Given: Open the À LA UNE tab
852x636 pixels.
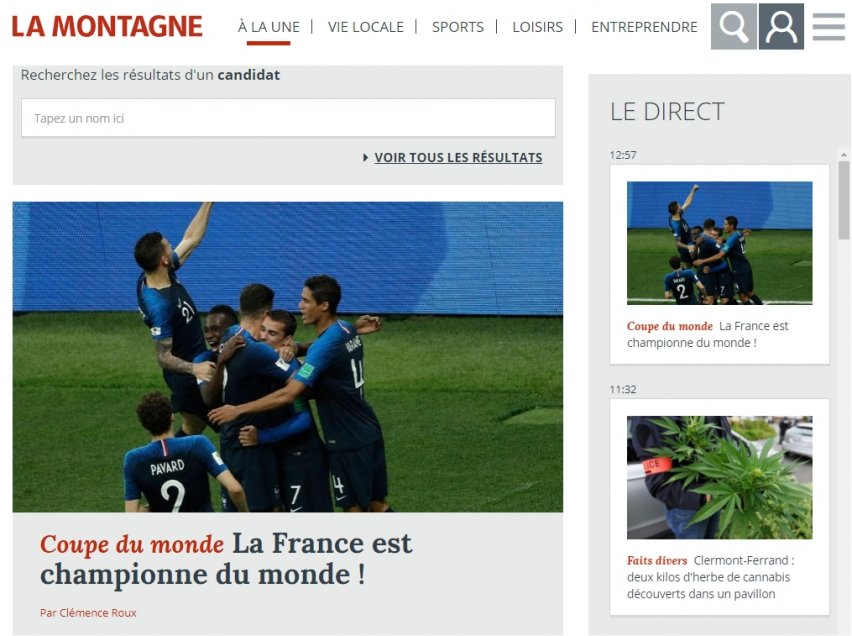Looking at the screenshot, I should [x=268, y=27].
